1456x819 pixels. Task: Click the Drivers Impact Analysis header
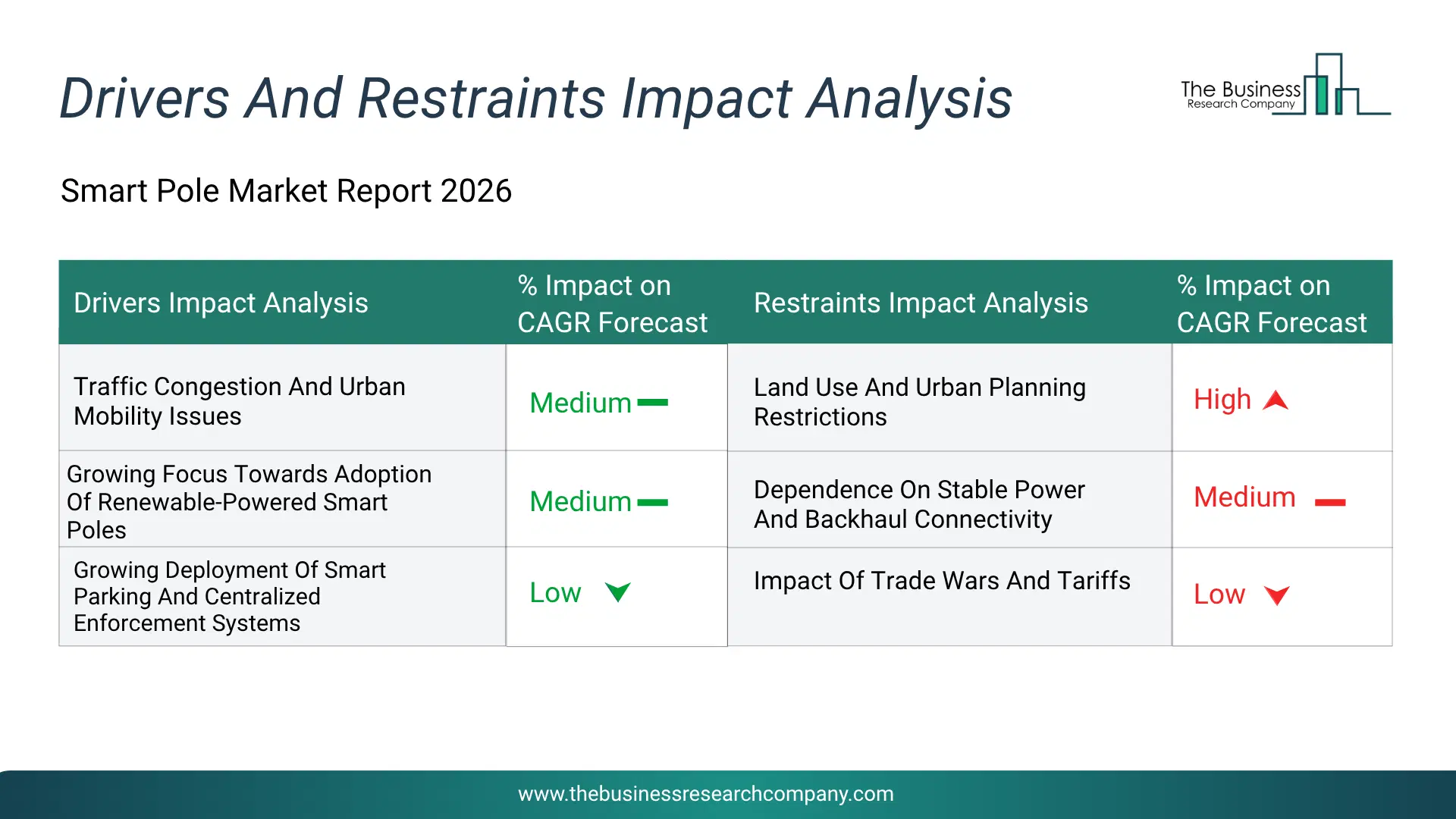(221, 303)
